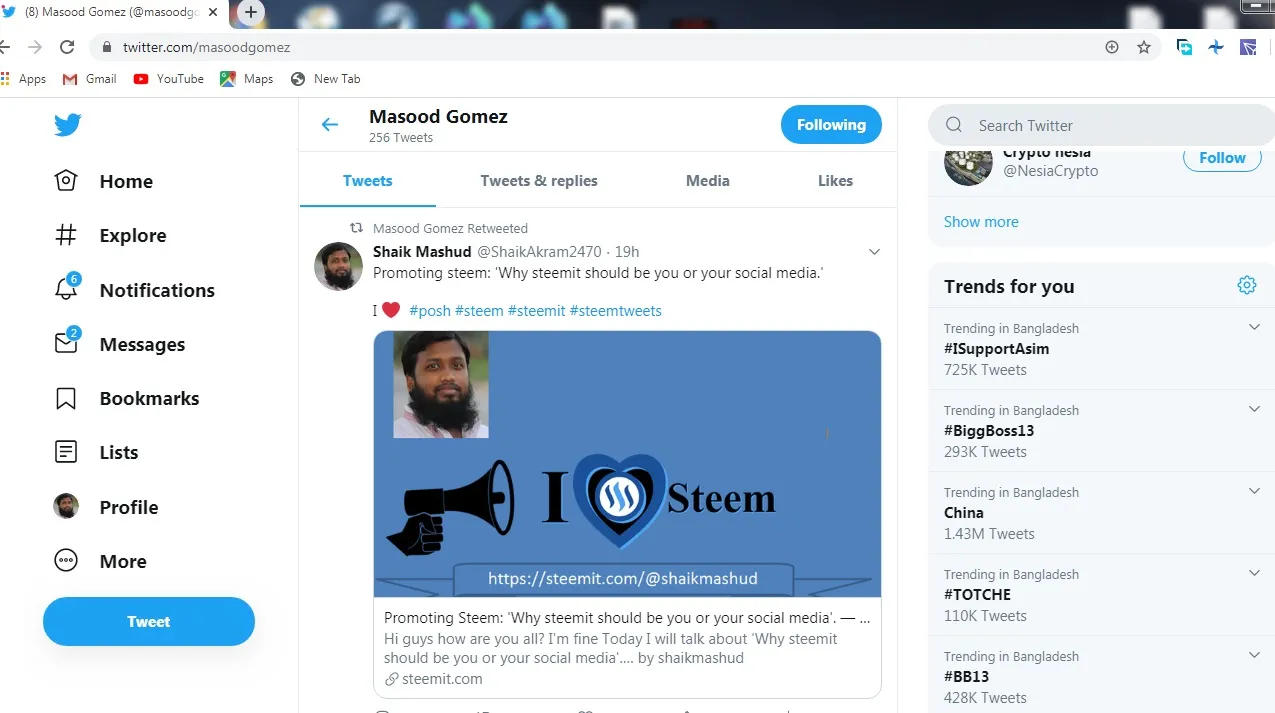Go back with the blue arrow

click(x=330, y=125)
